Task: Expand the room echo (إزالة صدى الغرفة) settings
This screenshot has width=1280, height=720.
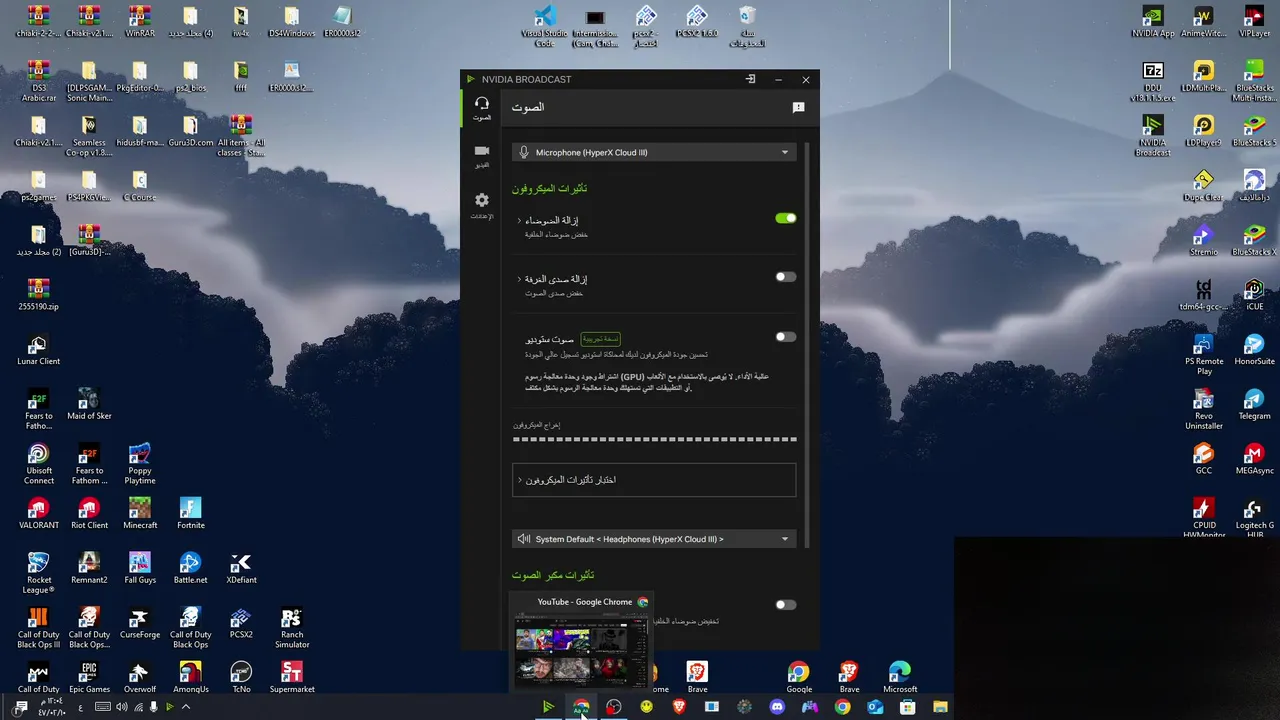Action: [520, 279]
